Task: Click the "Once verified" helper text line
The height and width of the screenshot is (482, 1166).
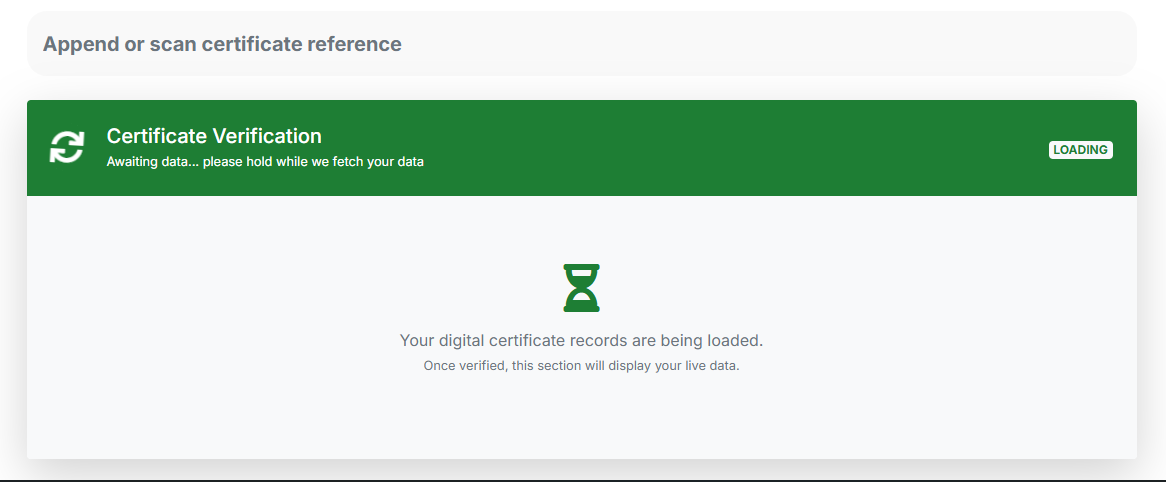Action: coord(581,366)
